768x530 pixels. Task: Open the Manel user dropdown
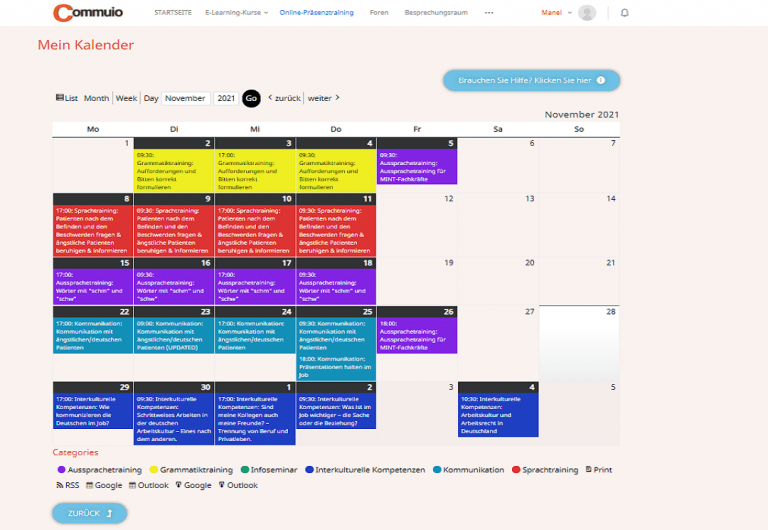pyautogui.click(x=556, y=13)
